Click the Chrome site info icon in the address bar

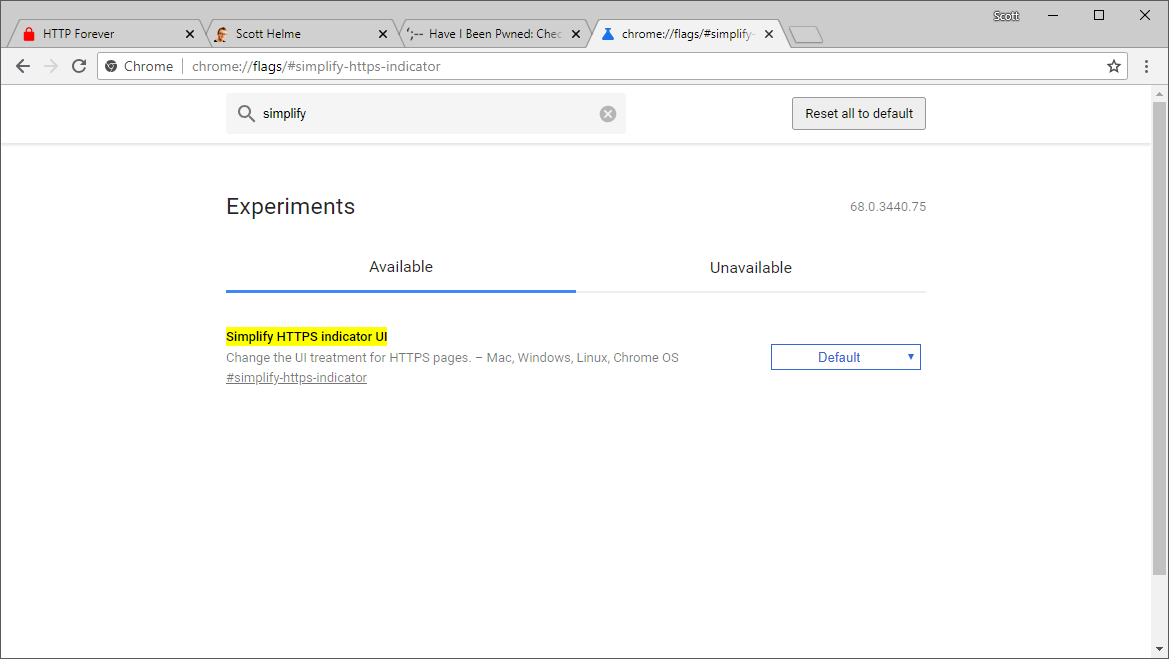click(112, 66)
